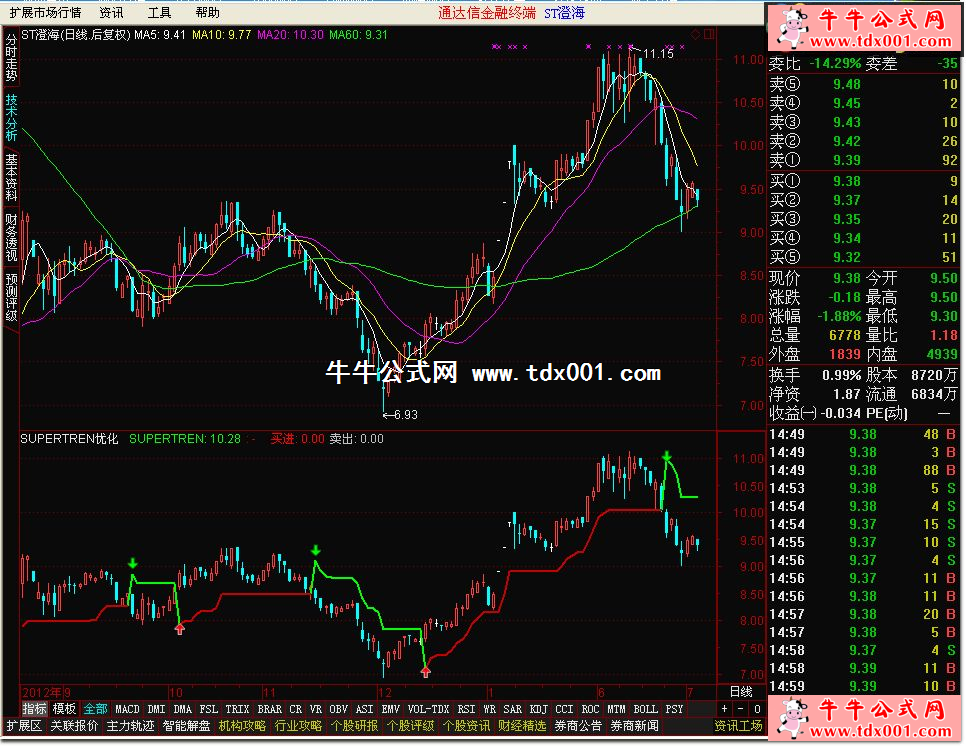Click the purple x marker beside 11.15 label

pyautogui.click(x=630, y=46)
